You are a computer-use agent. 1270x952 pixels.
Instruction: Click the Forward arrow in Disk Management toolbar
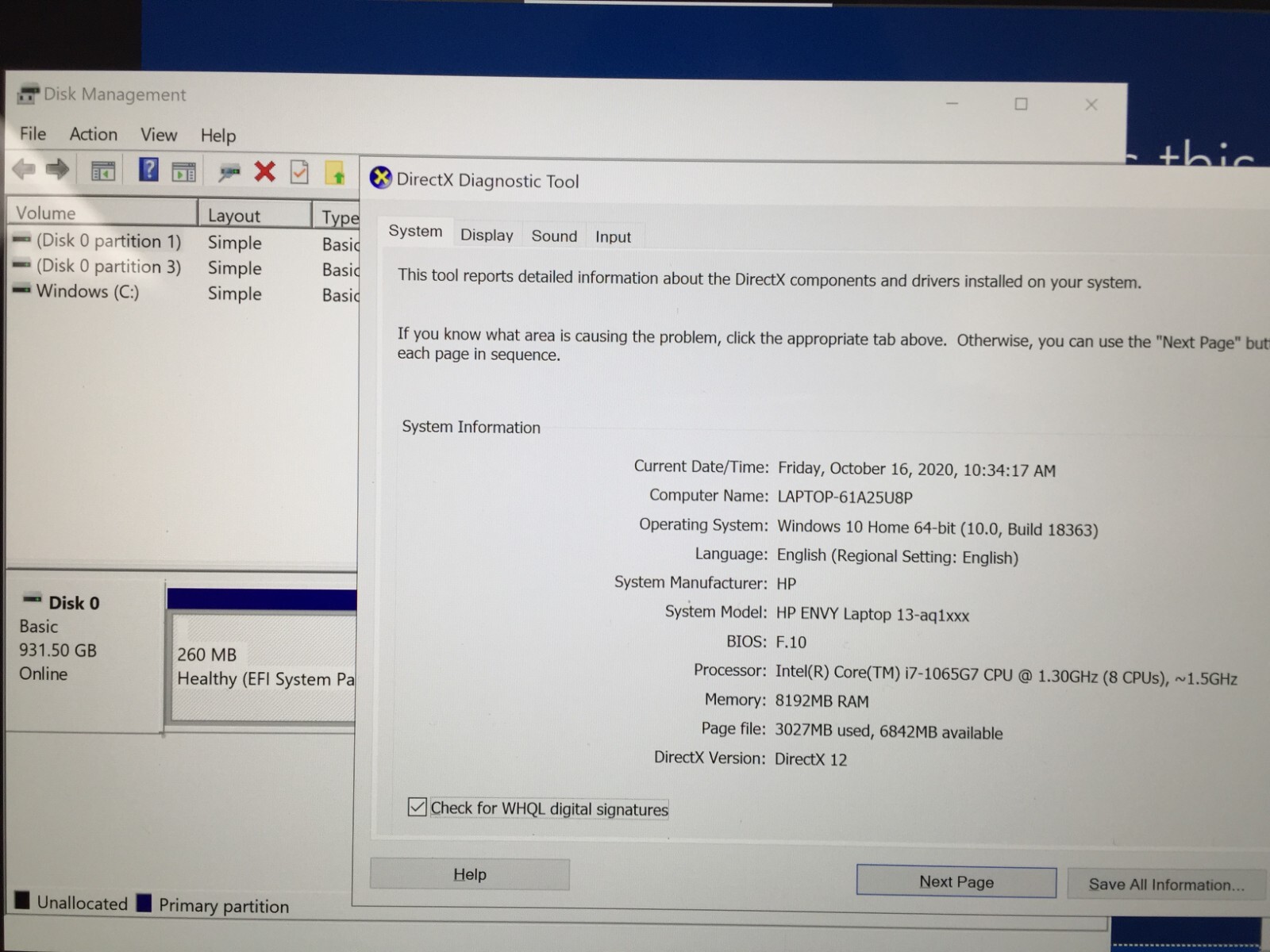tap(57, 168)
